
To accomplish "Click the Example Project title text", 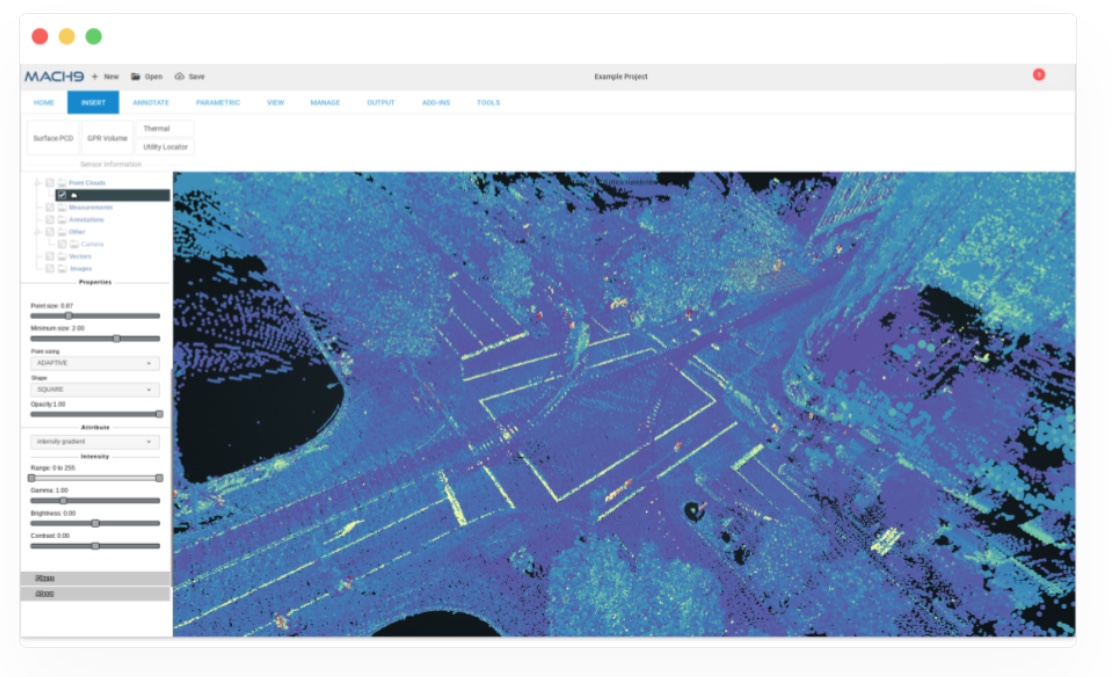I will pyautogui.click(x=621, y=77).
